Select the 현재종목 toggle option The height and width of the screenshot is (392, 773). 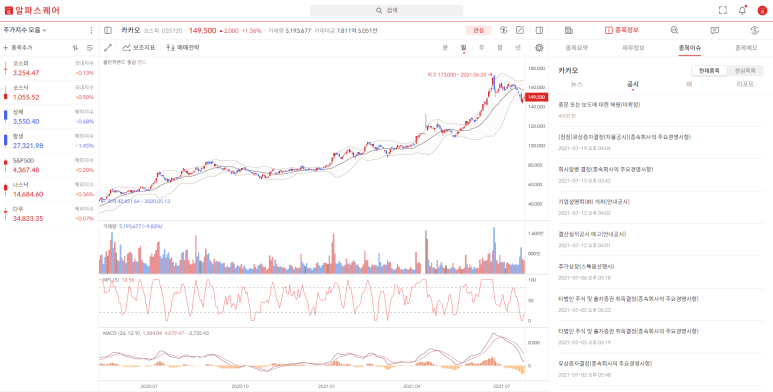coord(709,71)
